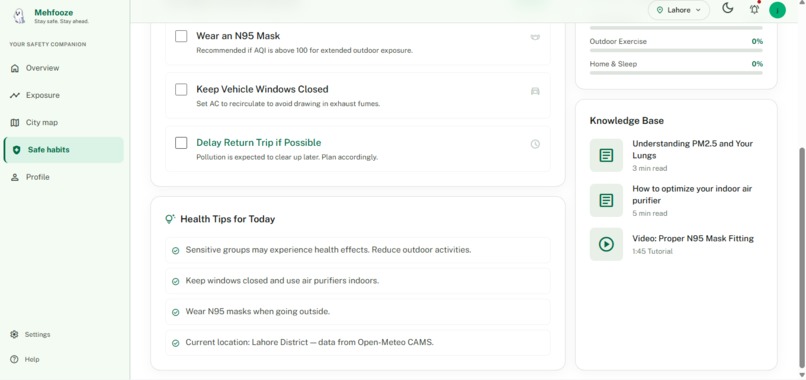This screenshot has width=806, height=380.
Task: Check the Delay Return Trip checkbox
Action: point(181,142)
